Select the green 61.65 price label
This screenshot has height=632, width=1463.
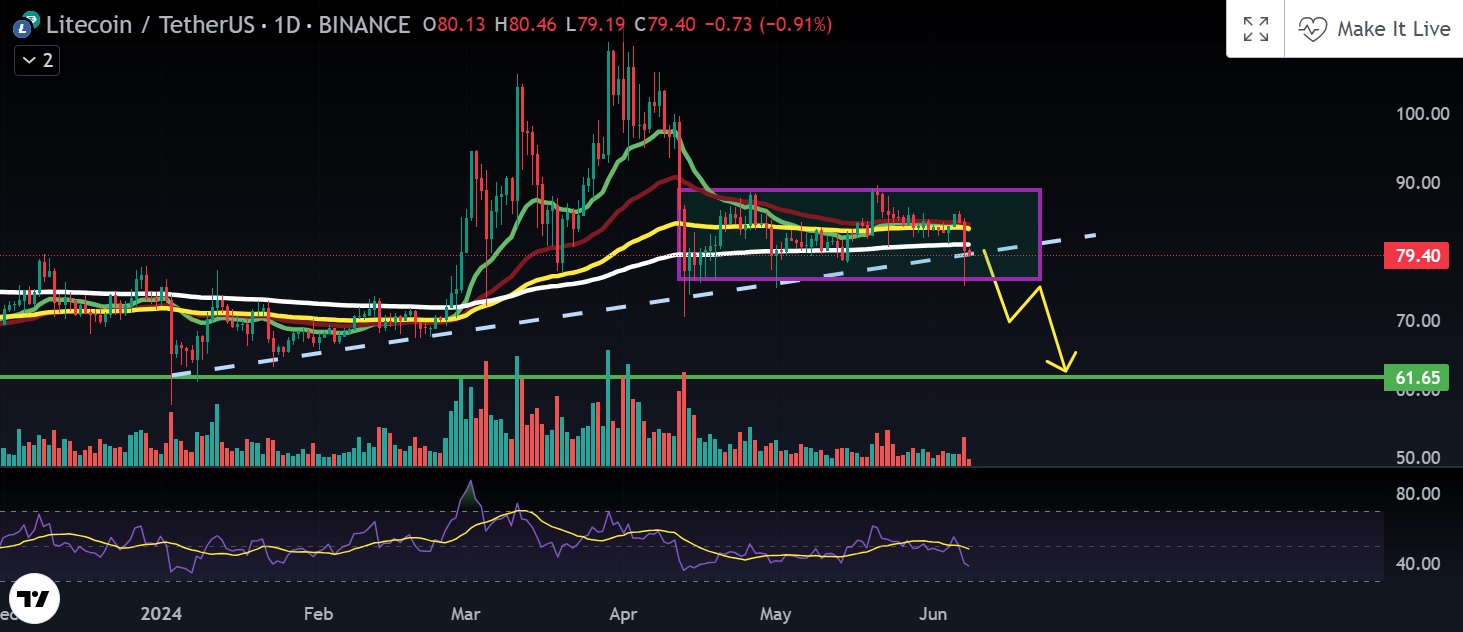[1418, 377]
